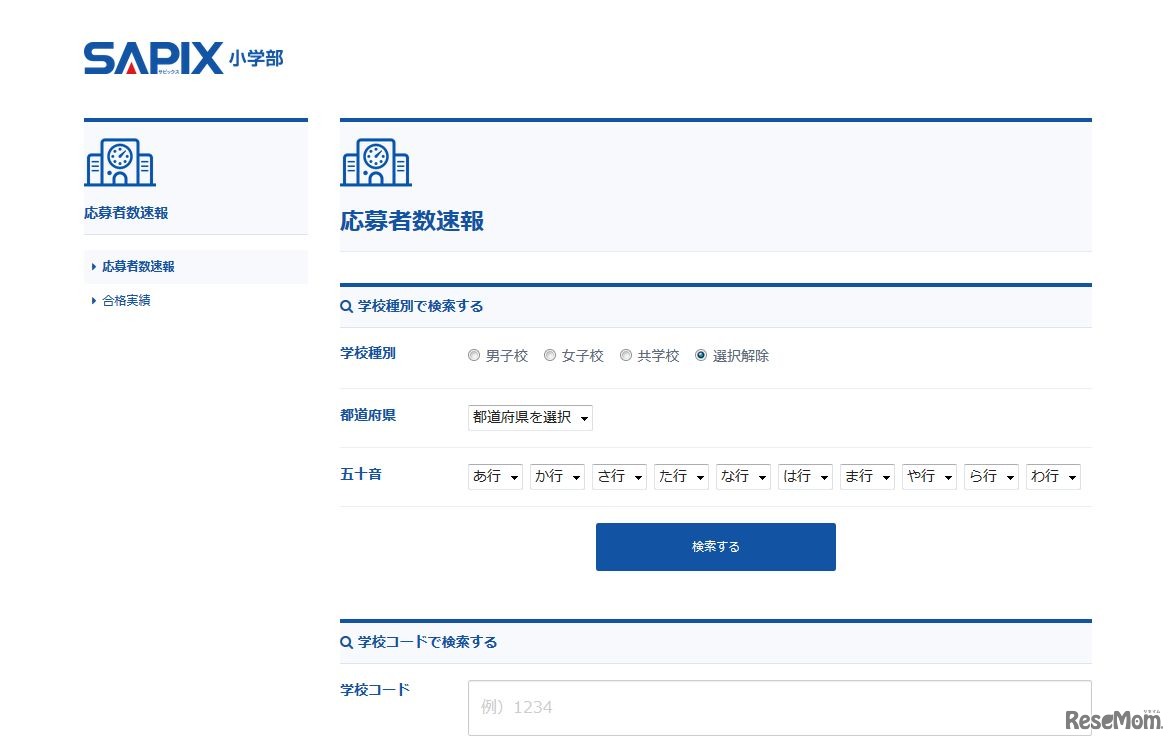Open the わ行 dropdown
Image resolution: width=1176 pixels, height=743 pixels.
pyautogui.click(x=1053, y=477)
